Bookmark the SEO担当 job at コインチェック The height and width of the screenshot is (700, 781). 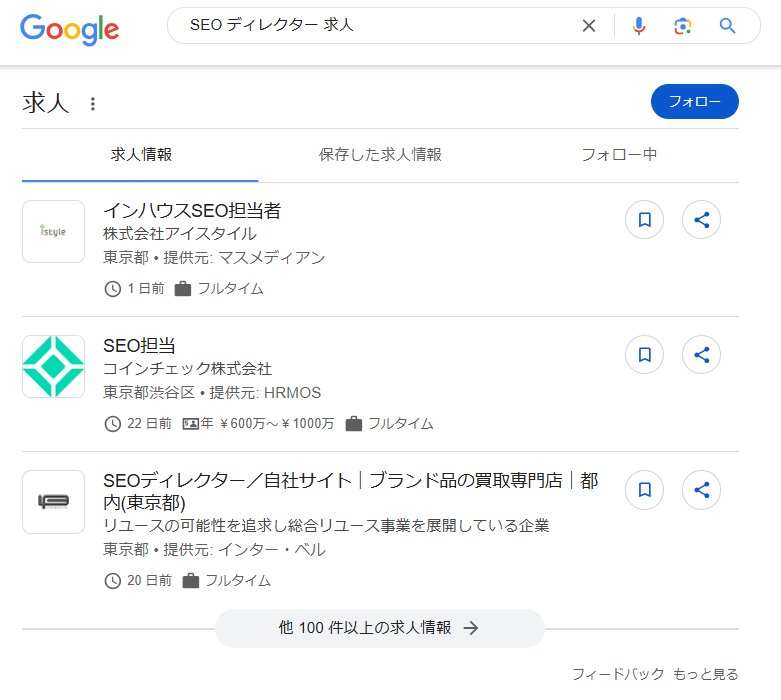click(x=645, y=355)
